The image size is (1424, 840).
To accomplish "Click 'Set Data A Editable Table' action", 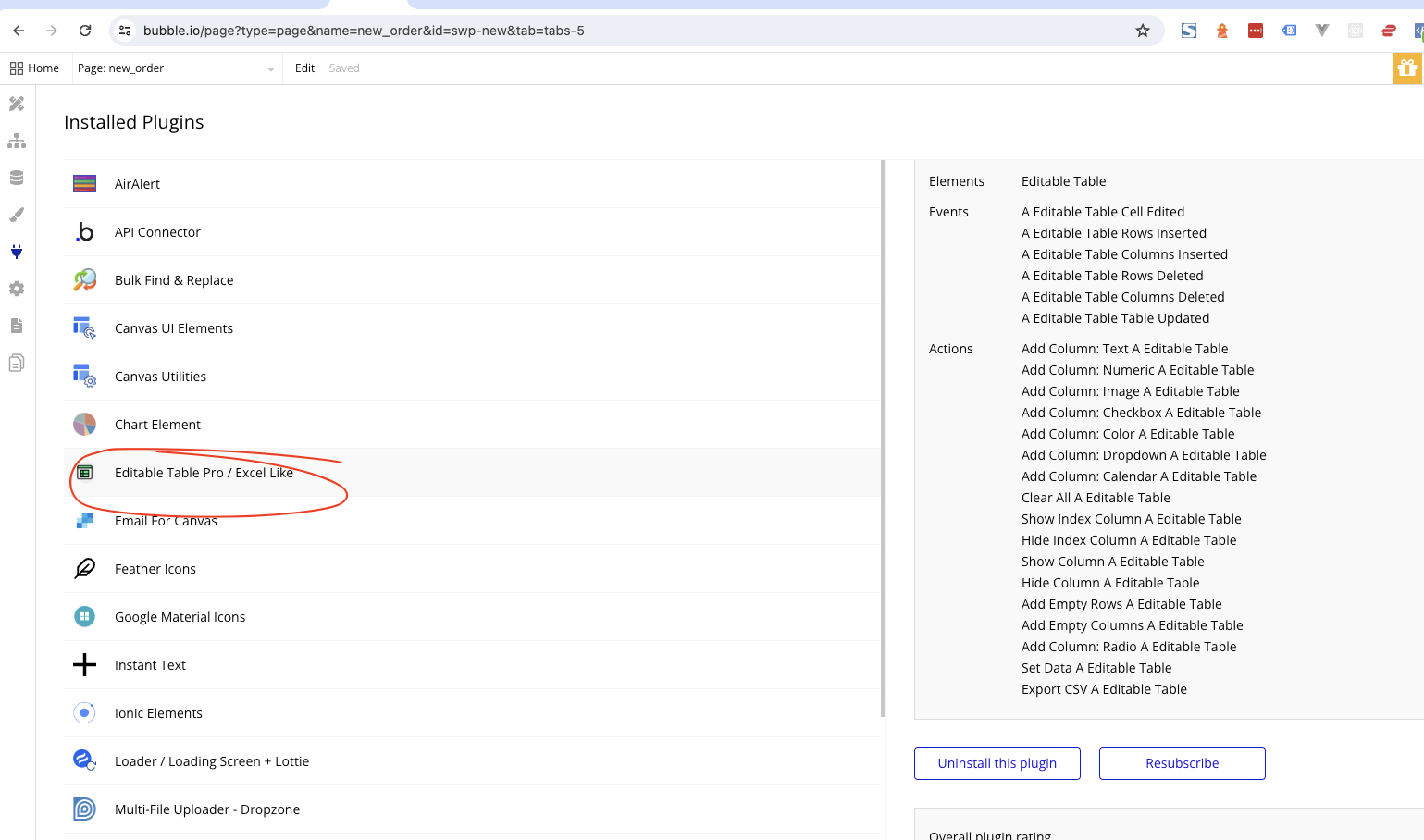I will click(1096, 668).
